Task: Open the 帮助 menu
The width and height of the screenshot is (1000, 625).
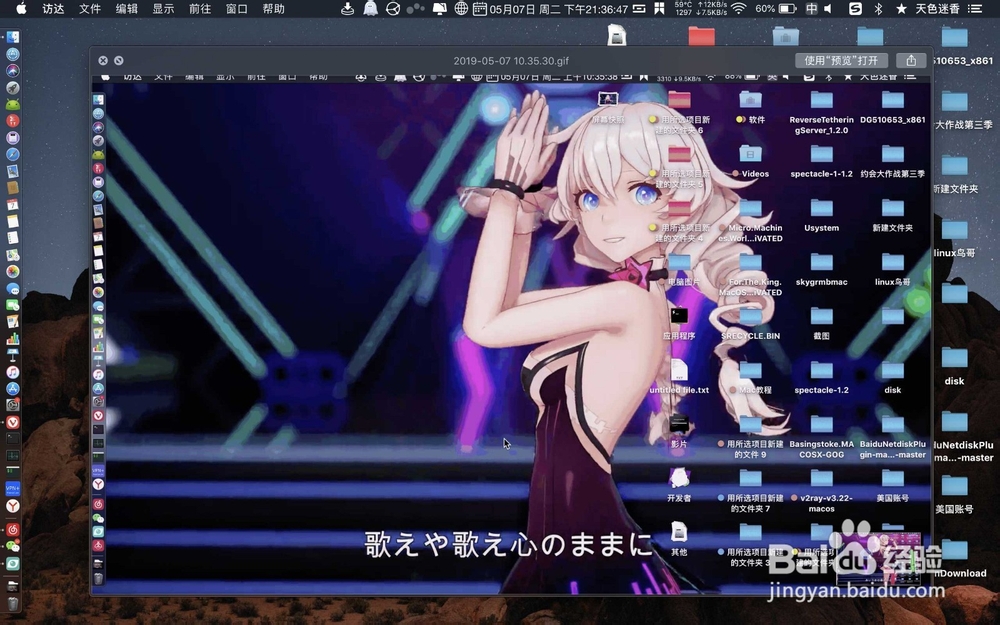Action: 274,9
